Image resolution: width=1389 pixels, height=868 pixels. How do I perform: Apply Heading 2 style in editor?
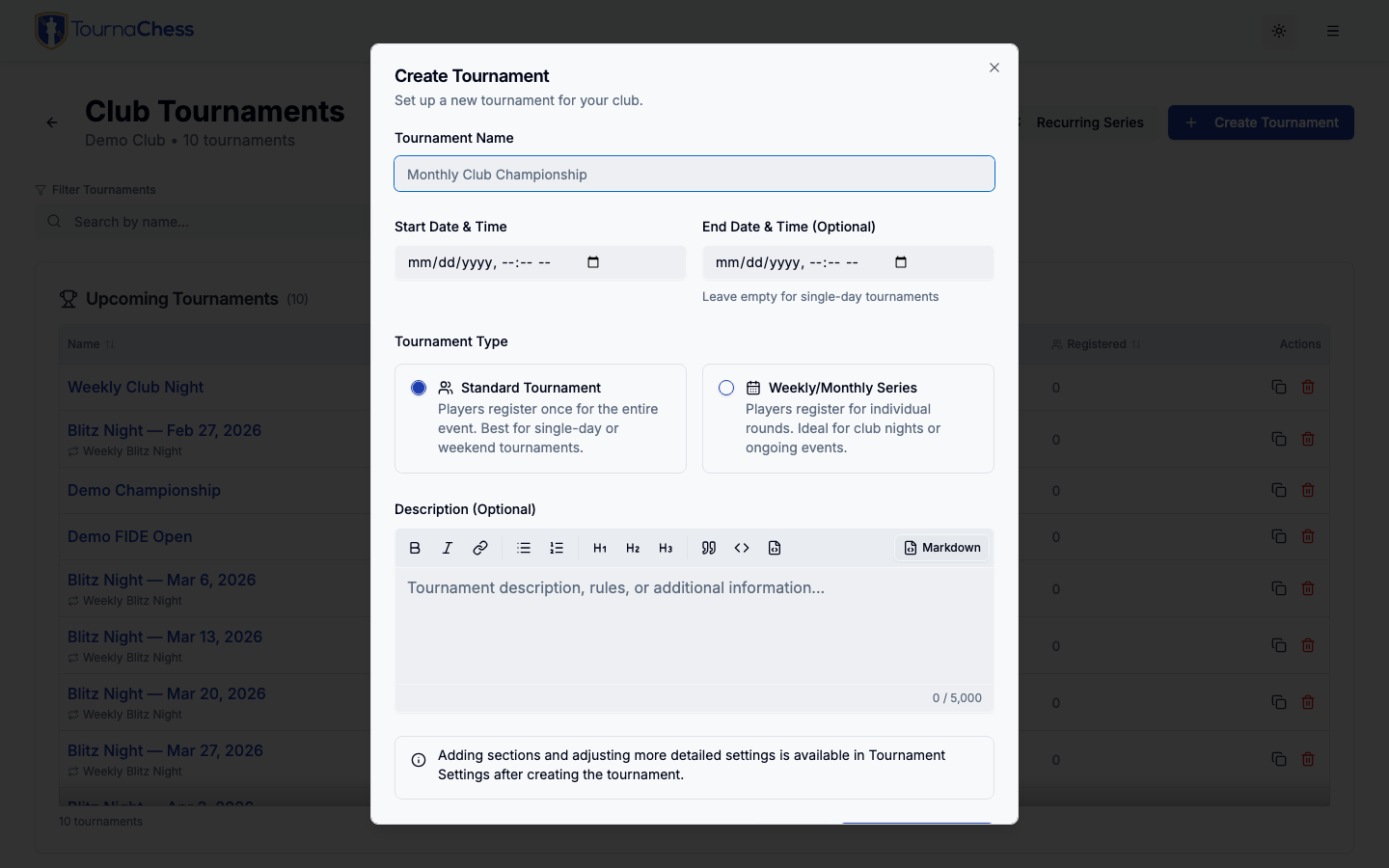pyautogui.click(x=633, y=548)
